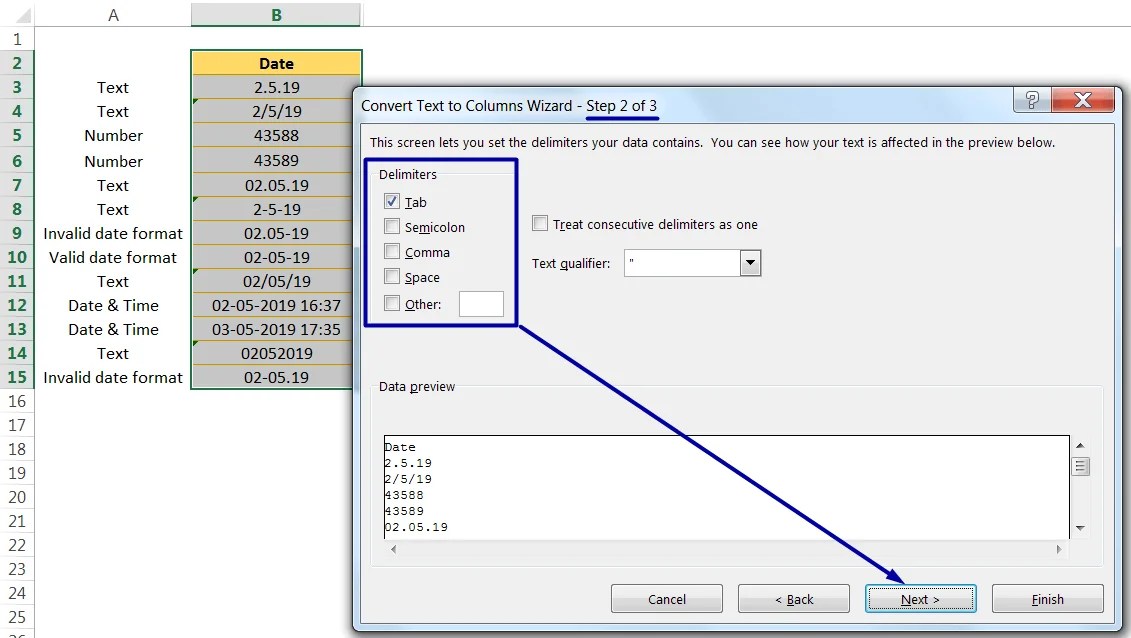
Task: Enable the Space delimiter
Action: pos(392,278)
